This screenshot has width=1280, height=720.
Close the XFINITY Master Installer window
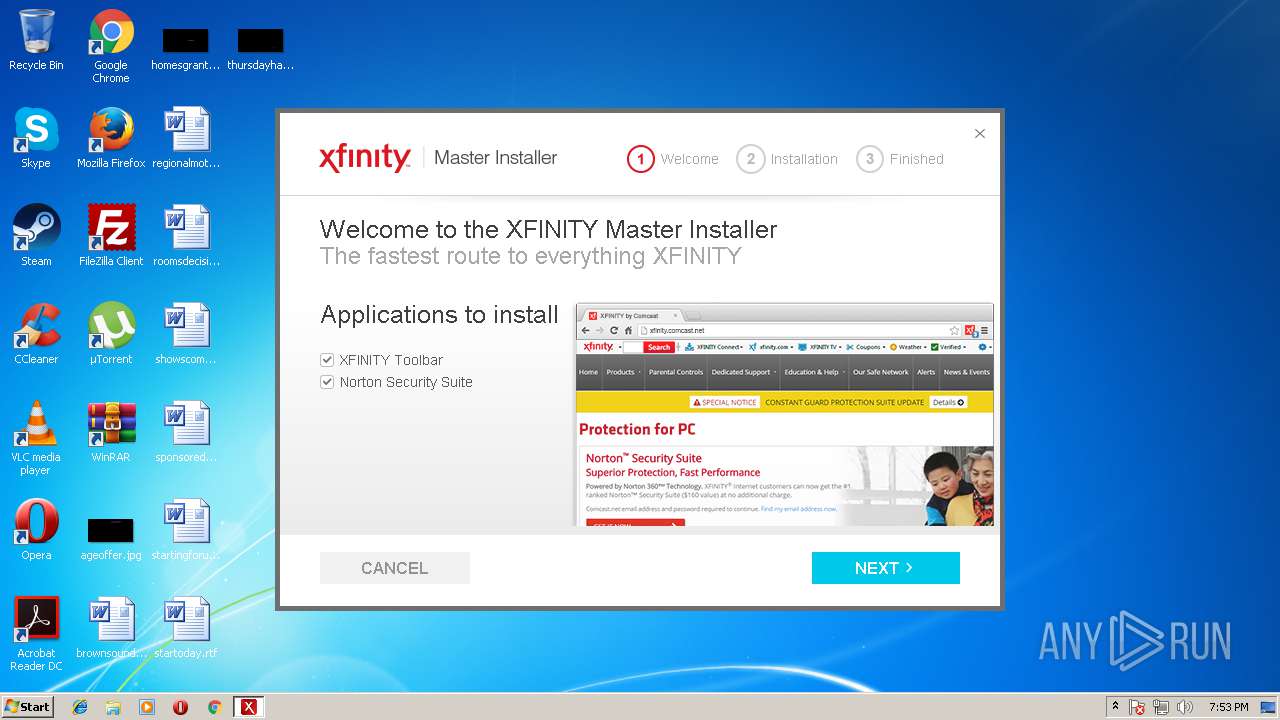point(980,133)
